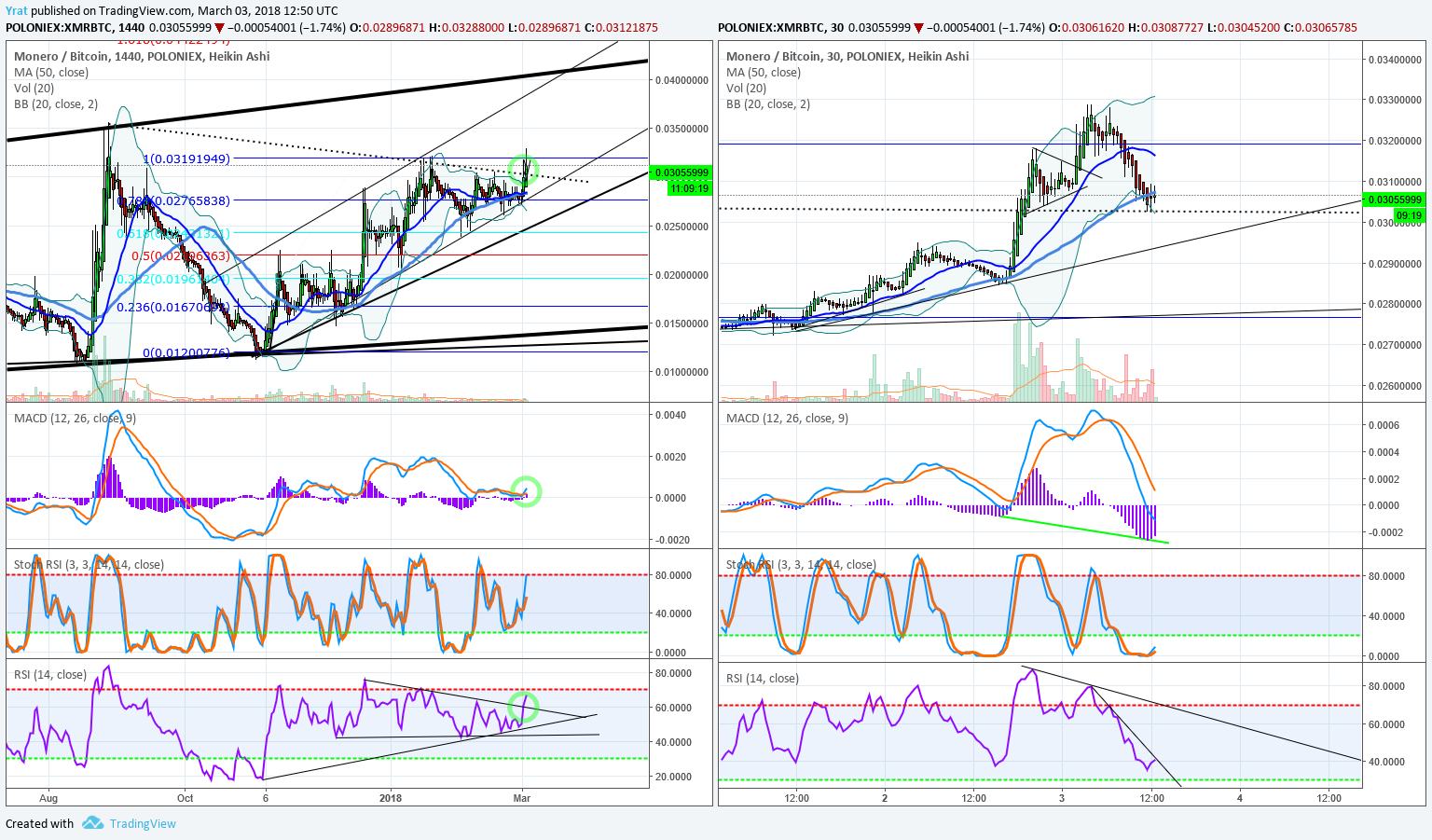Select BB (20, close, 2) on the 1440 chart
The width and height of the screenshot is (1432, 840).
tap(56, 103)
